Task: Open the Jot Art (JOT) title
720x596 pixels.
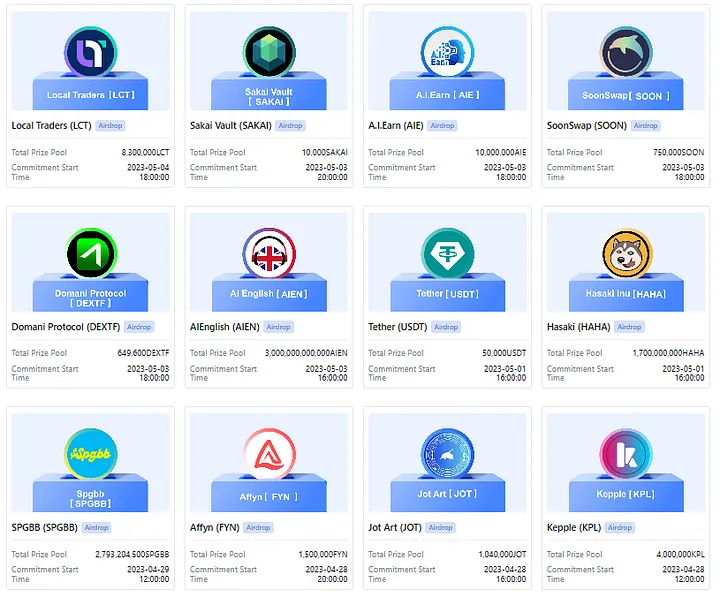Action: [395, 528]
